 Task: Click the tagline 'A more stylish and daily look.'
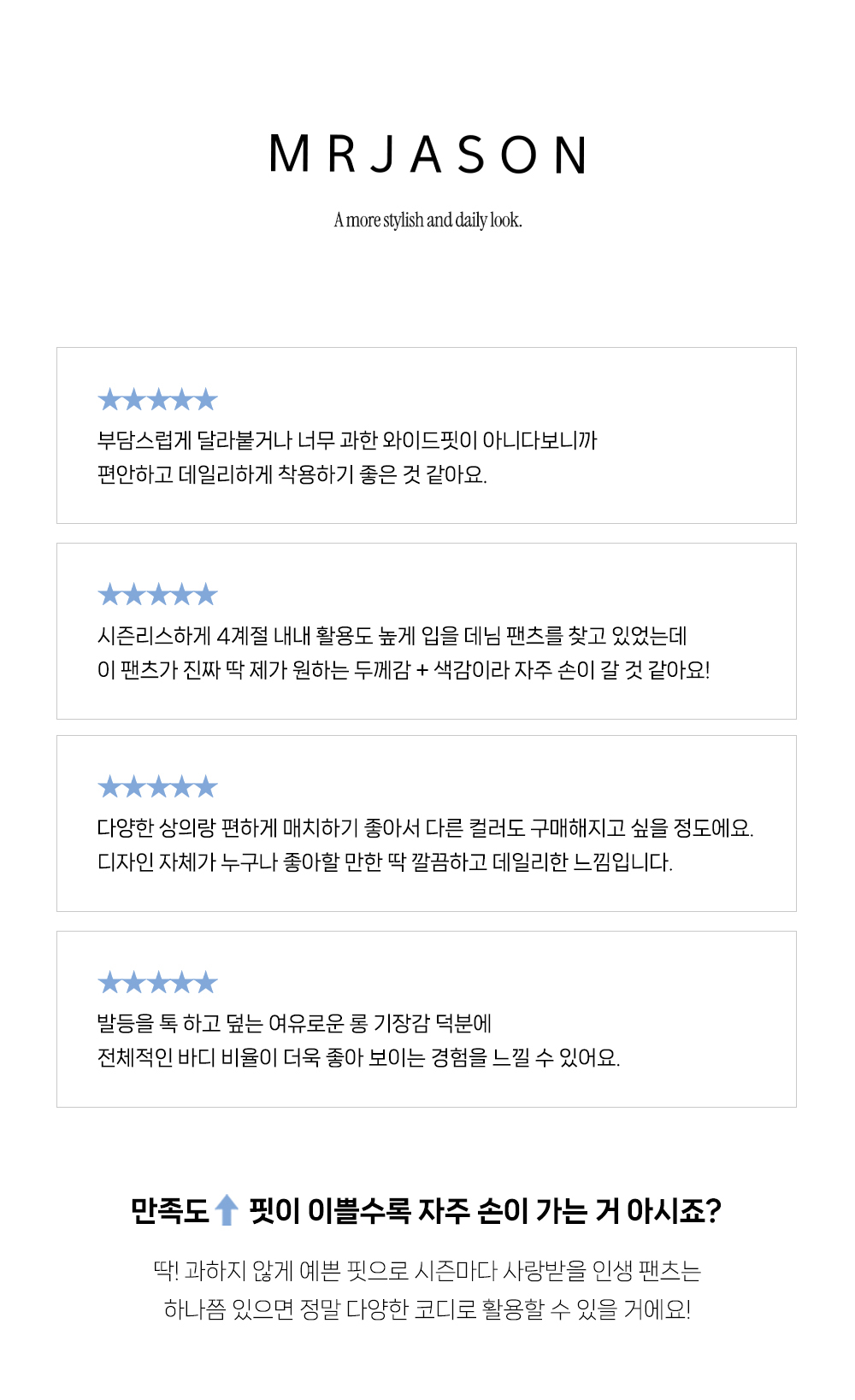click(x=427, y=221)
